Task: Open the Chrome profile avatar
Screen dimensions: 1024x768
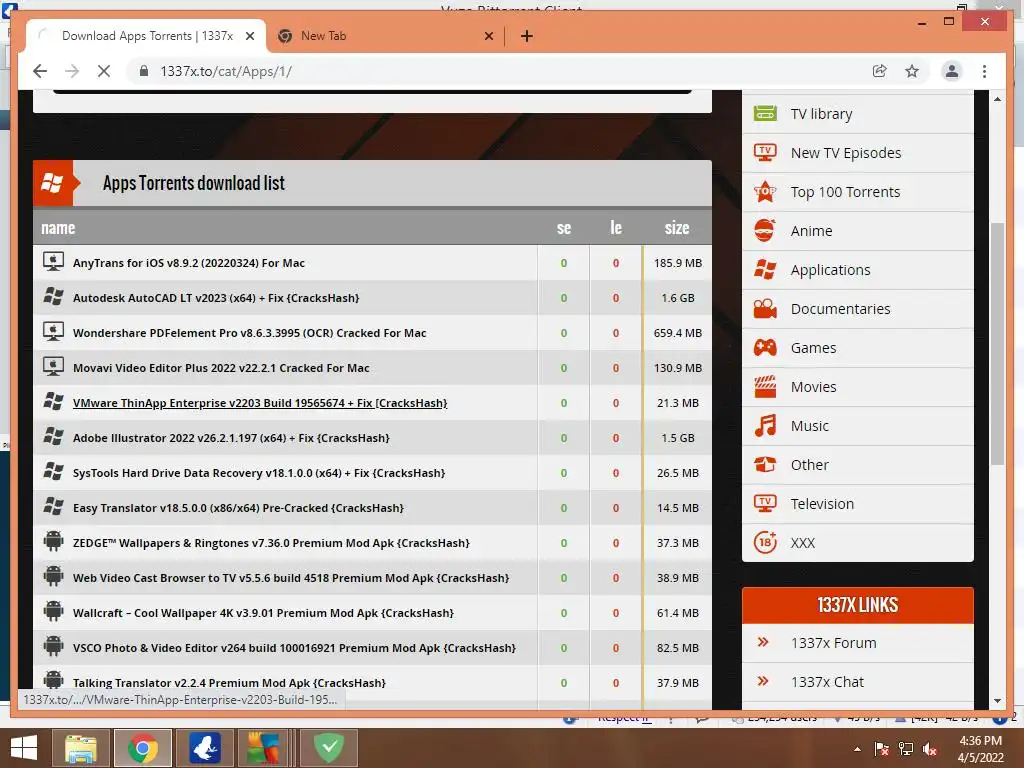Action: click(952, 71)
